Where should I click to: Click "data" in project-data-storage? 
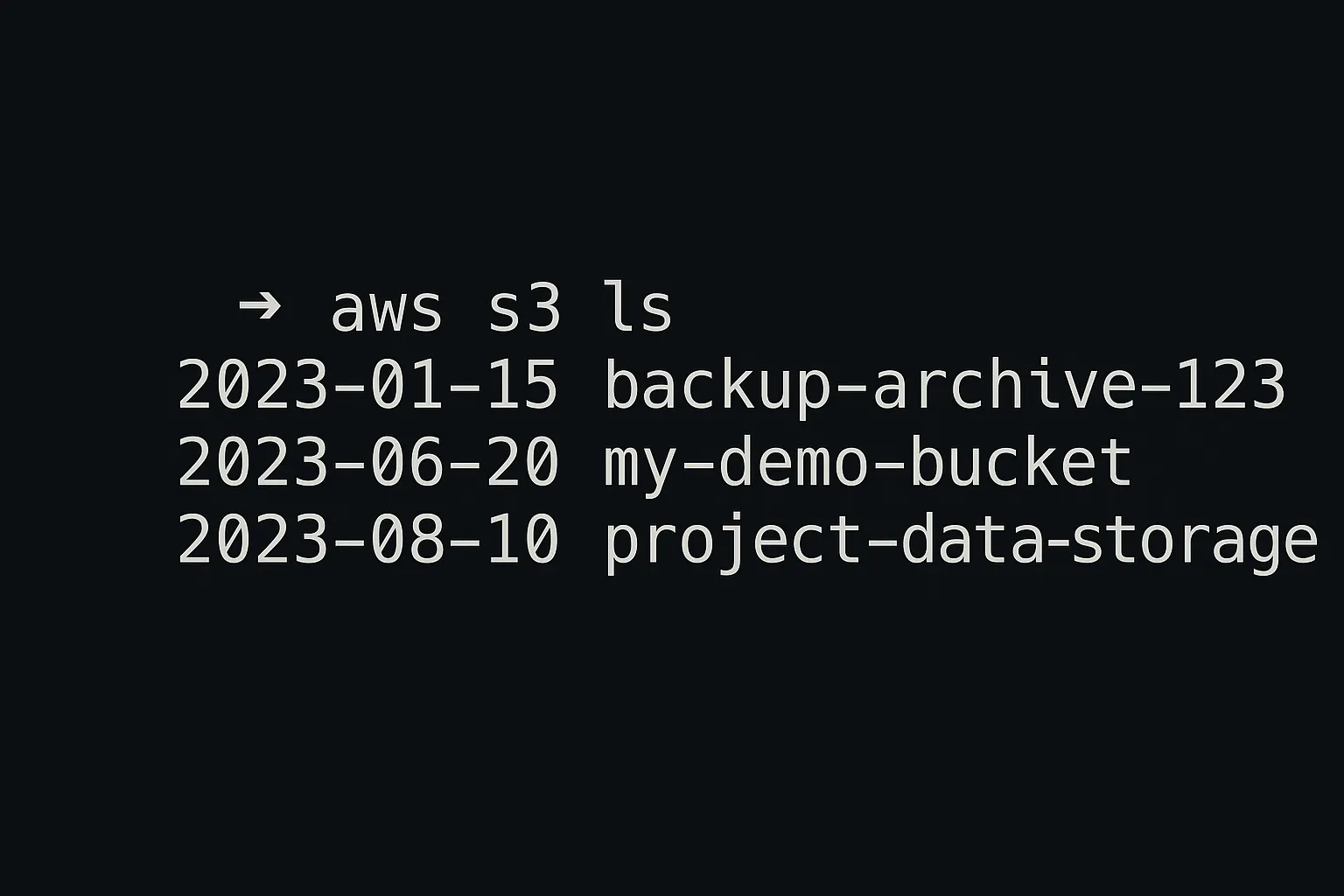[972, 540]
